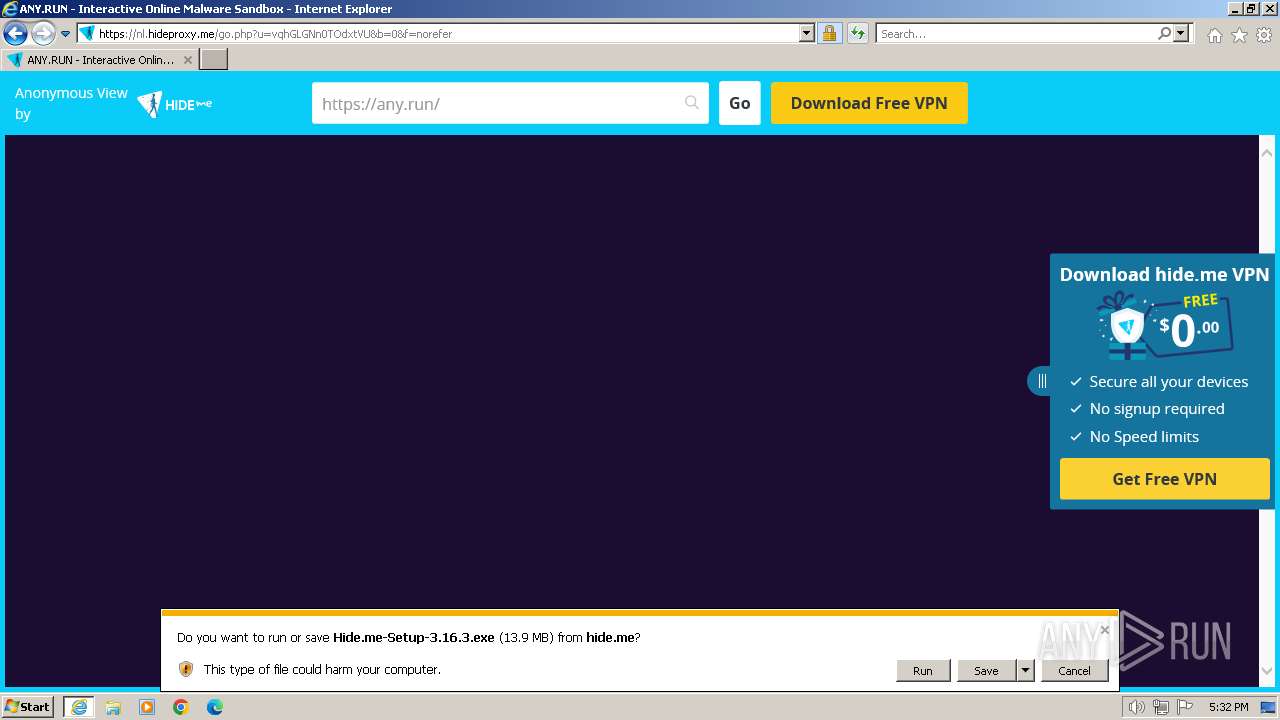Screen dimensions: 1280x720
Task: Click the proxy URL input showing https://any.run/
Action: point(510,103)
